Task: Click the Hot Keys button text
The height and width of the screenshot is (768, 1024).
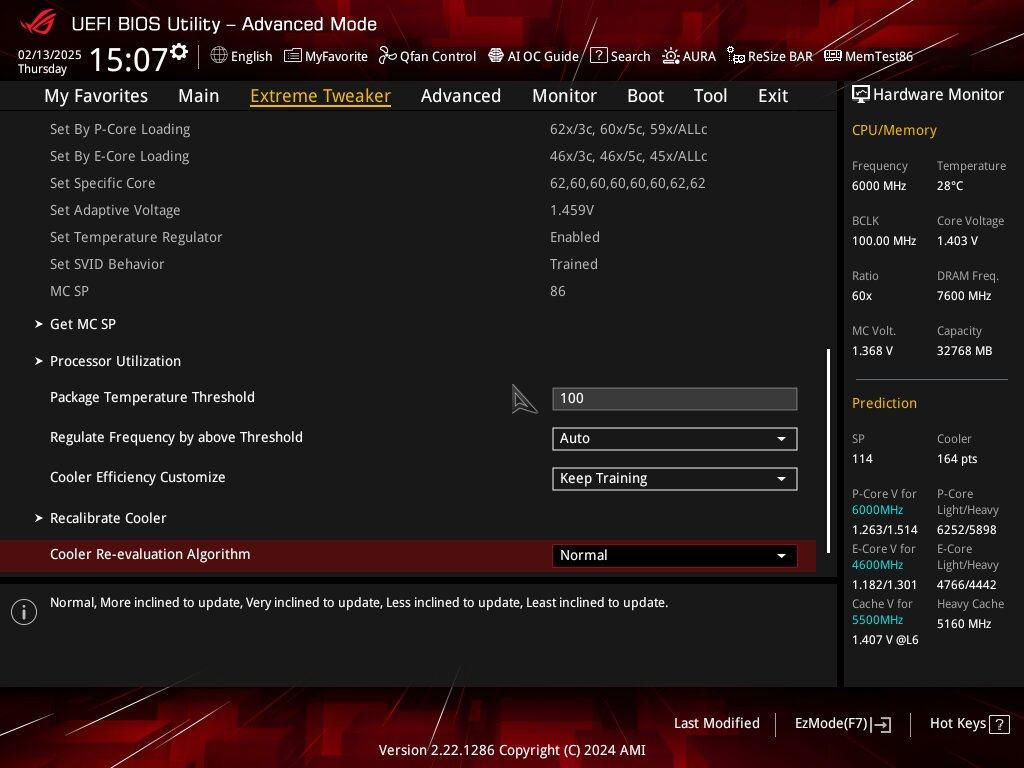Action: click(x=957, y=724)
